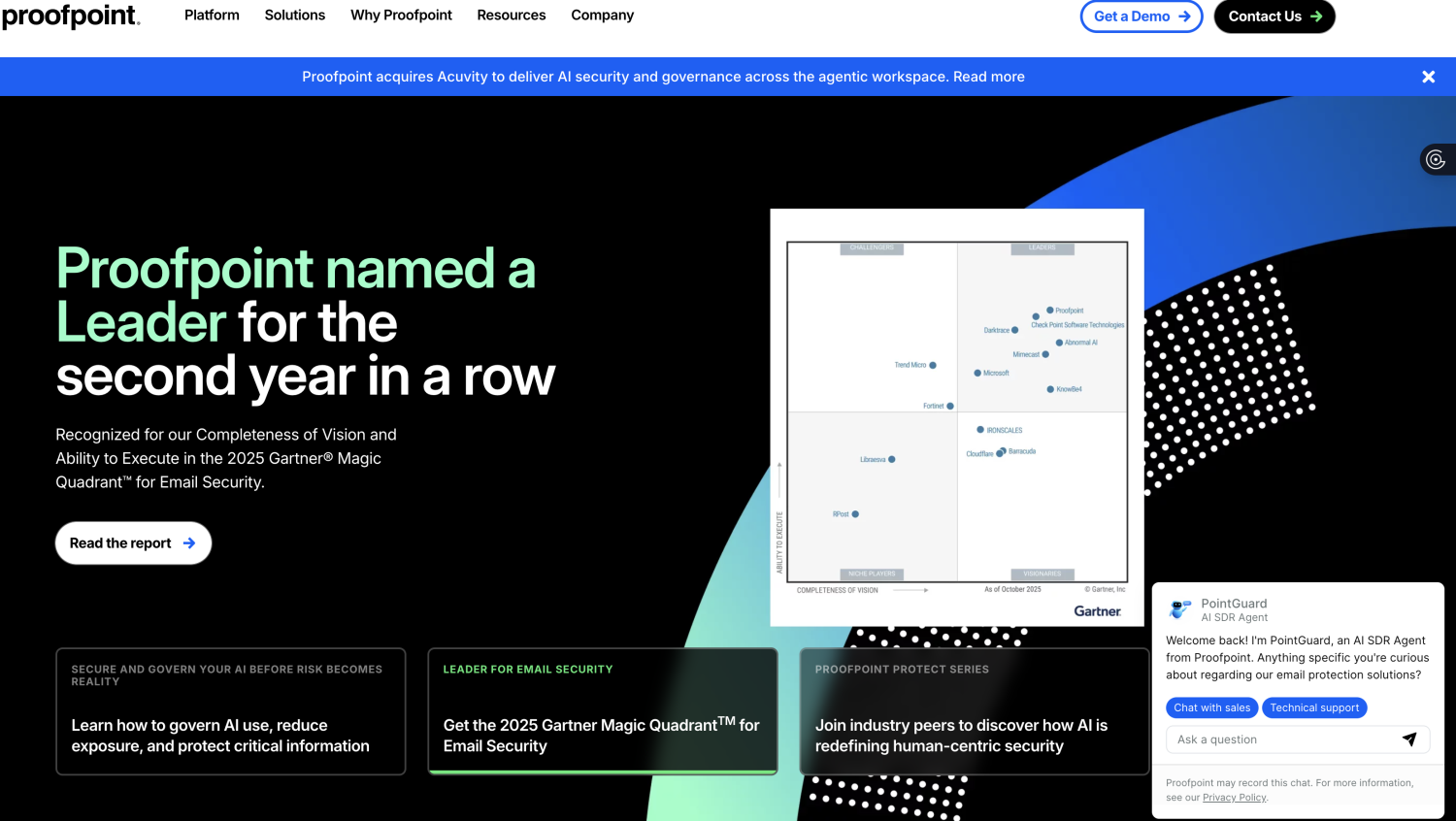The width and height of the screenshot is (1456, 821).
Task: Click the Read the report button
Action: pos(133,542)
